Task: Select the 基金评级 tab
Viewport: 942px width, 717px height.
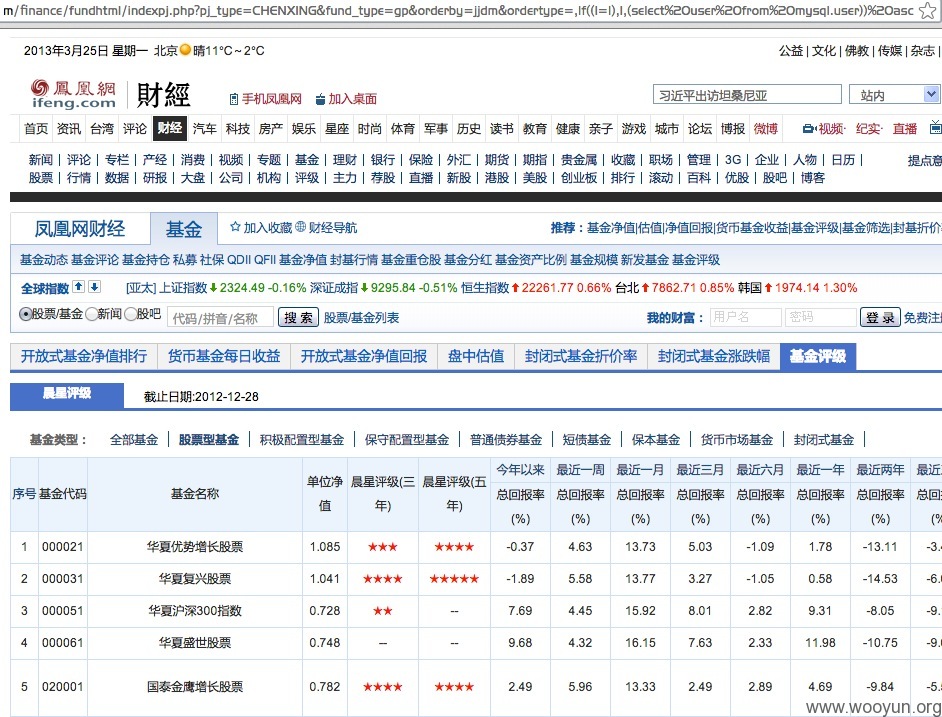Action: click(x=818, y=356)
